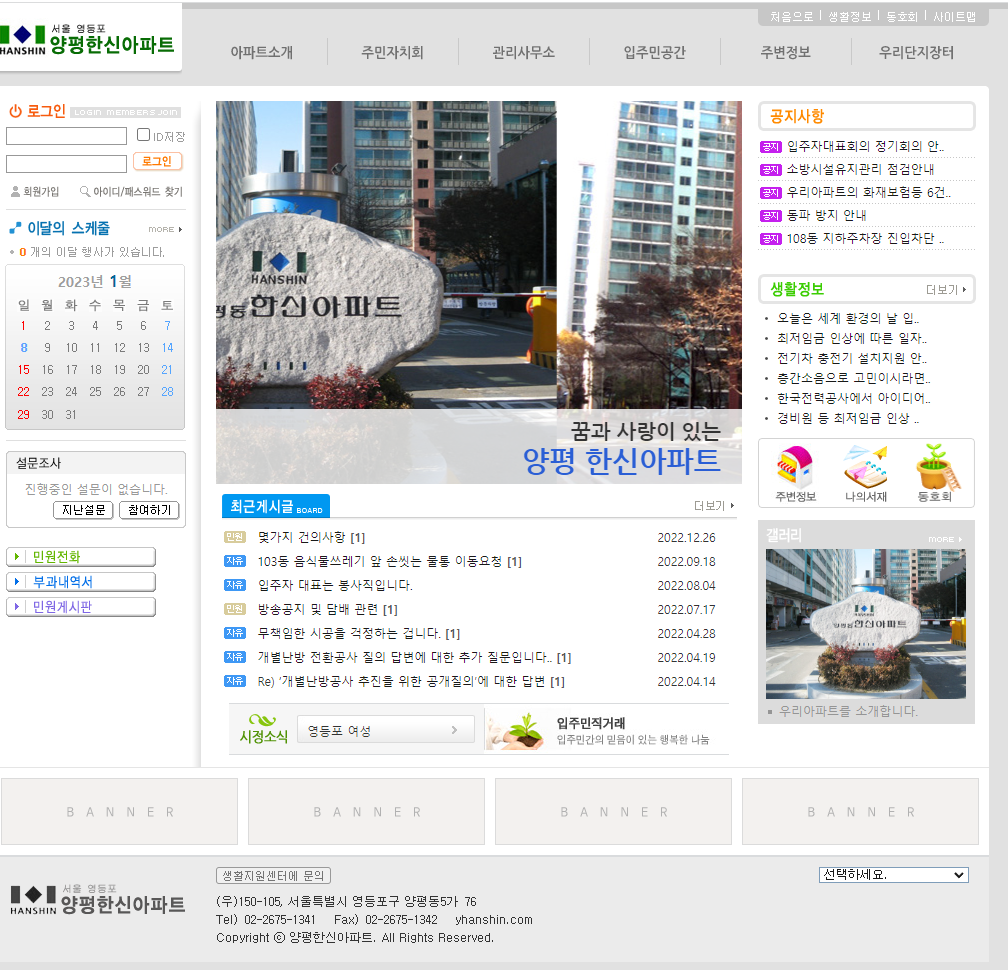Viewport: 1008px width, 970px height.
Task: Click 더보기 beside 최근게시글 board
Action: pyautogui.click(x=714, y=506)
